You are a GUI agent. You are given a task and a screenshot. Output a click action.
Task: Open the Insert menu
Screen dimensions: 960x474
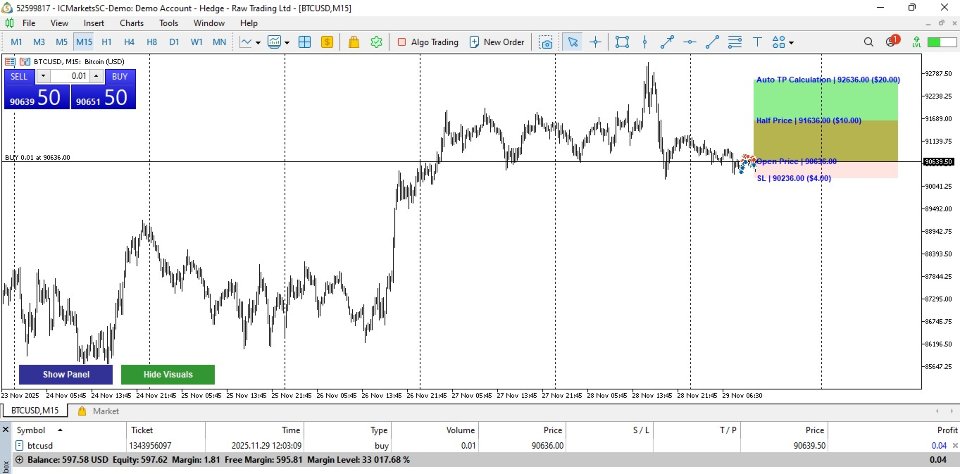pyautogui.click(x=94, y=23)
